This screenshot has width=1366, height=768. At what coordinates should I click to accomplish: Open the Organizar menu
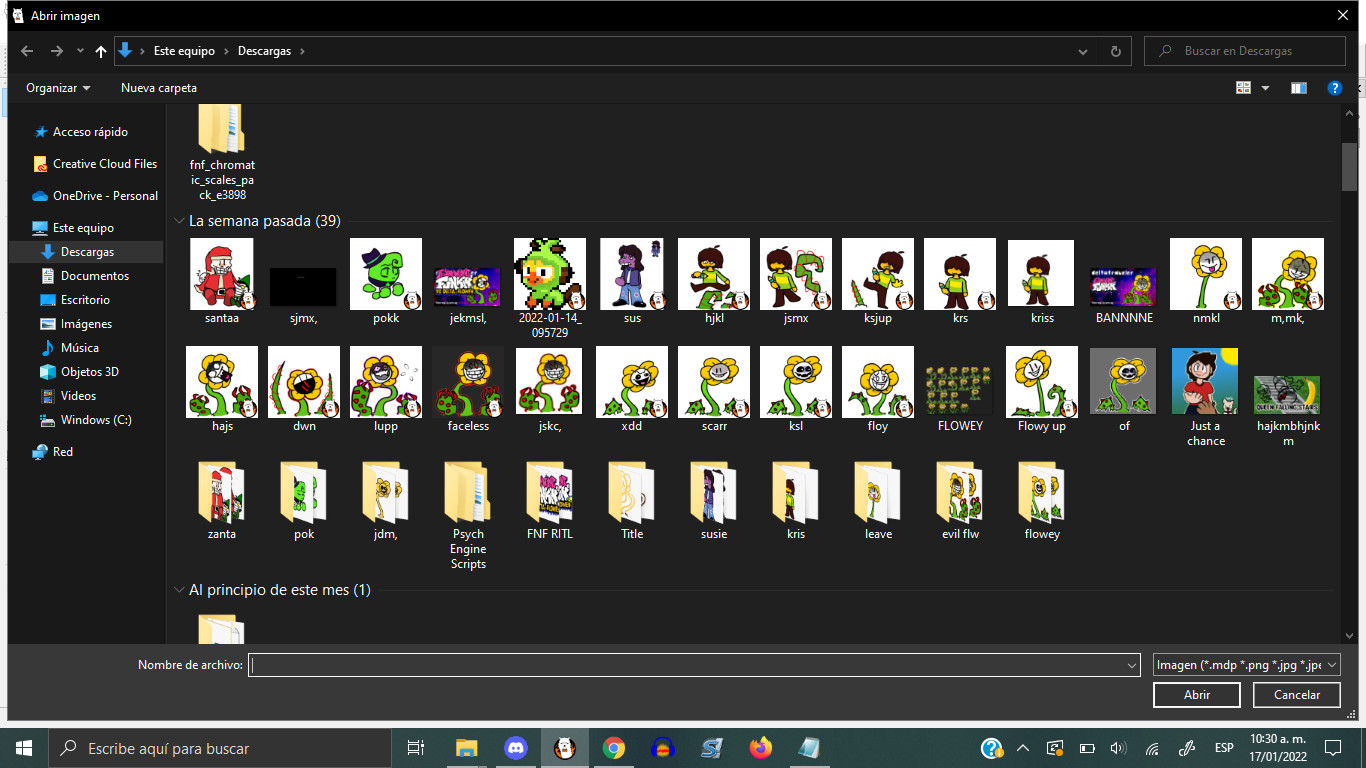coord(58,88)
